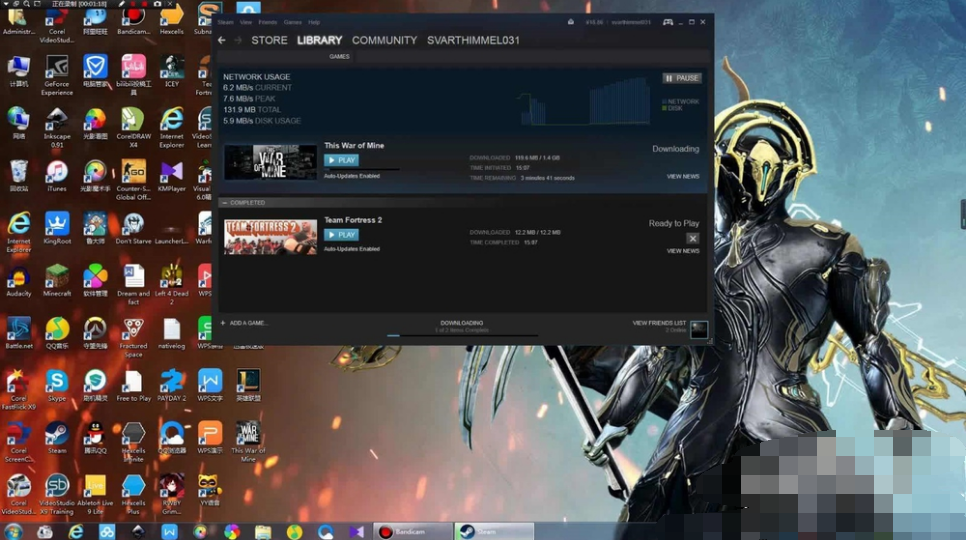Click Team Fortress 2 game thumbnail
966x540 pixels.
click(x=270, y=237)
